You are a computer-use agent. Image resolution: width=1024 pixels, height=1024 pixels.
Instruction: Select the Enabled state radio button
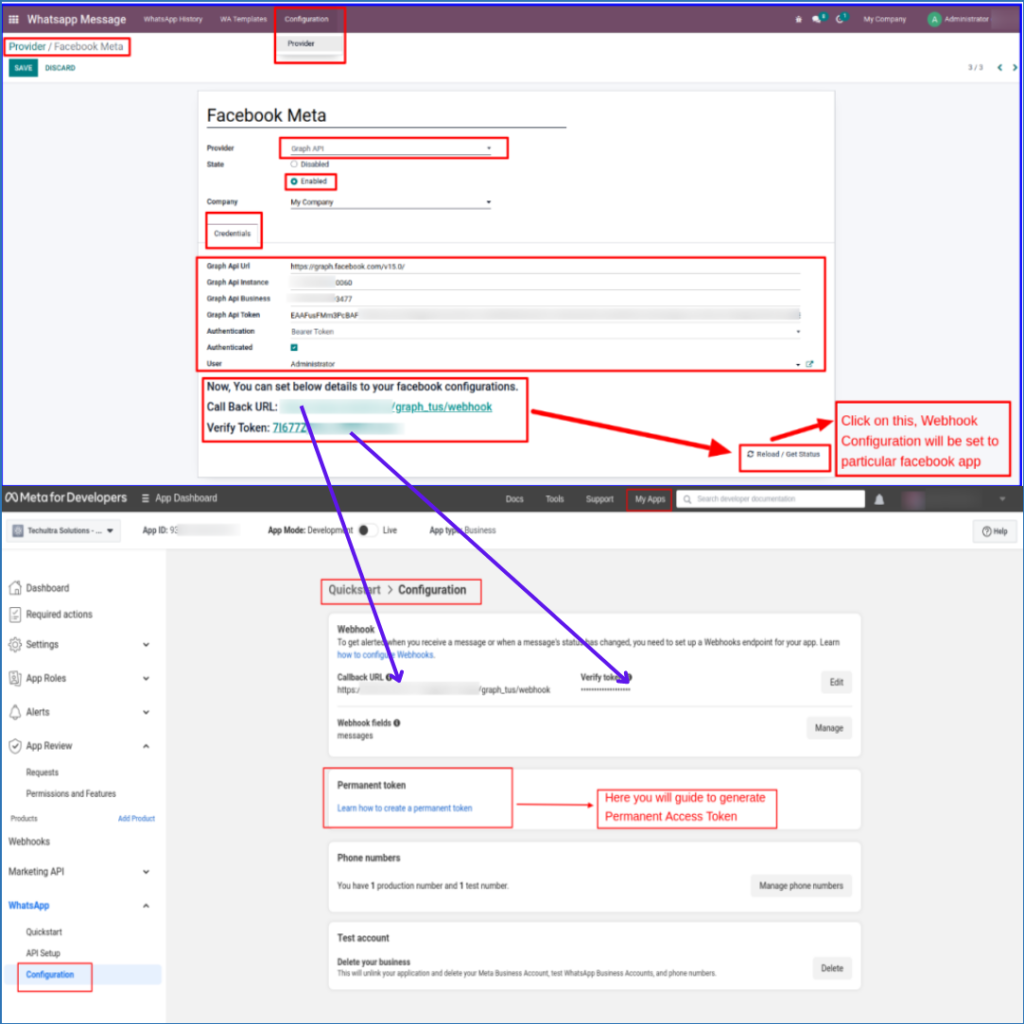tap(294, 182)
